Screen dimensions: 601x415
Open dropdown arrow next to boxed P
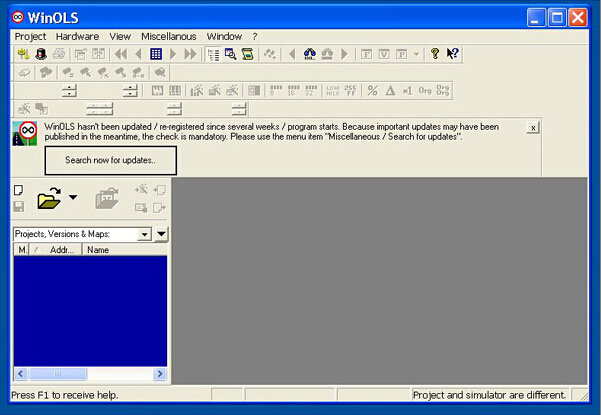click(416, 54)
